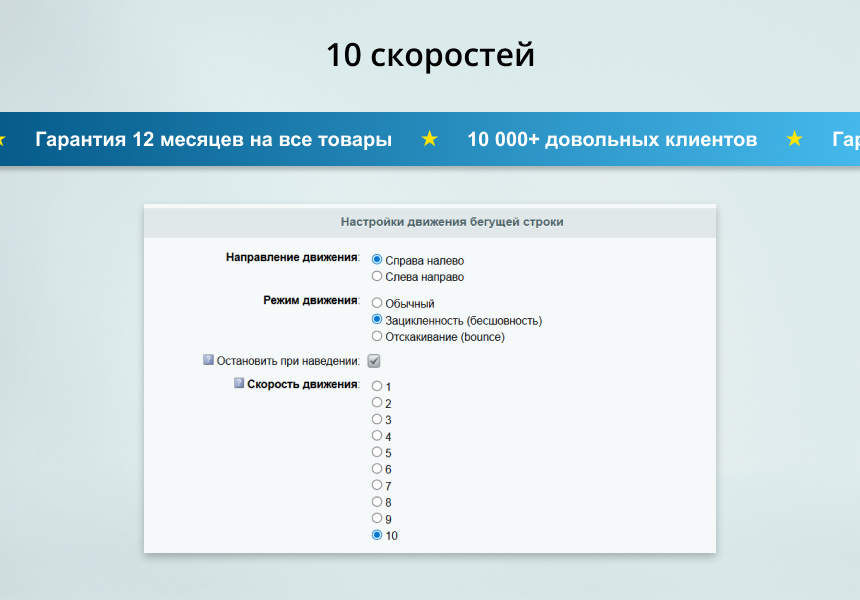Click the help icon beside "Остановить при наведении"

pyautogui.click(x=208, y=360)
